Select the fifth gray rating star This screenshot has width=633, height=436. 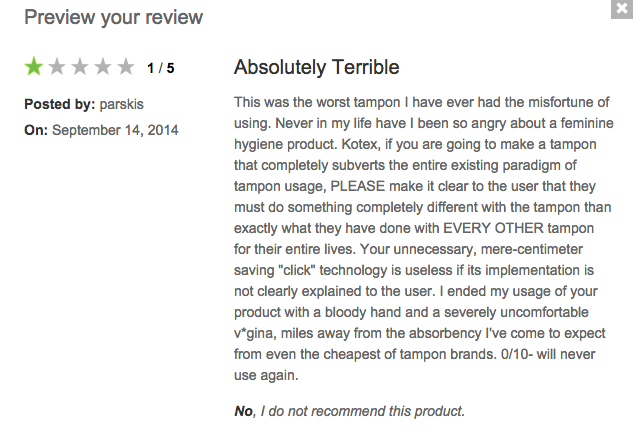pyautogui.click(x=126, y=67)
